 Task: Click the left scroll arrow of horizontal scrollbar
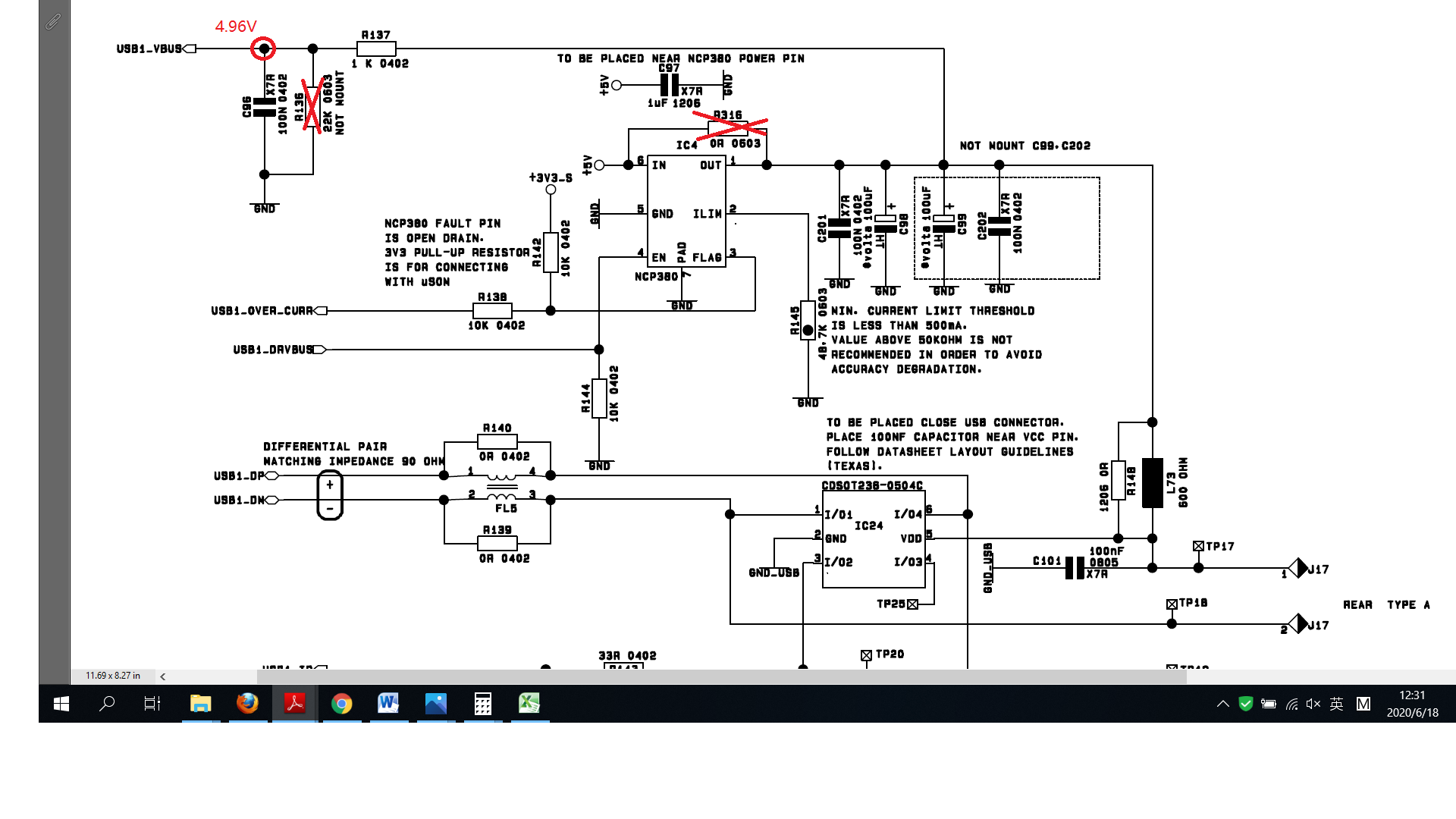163,676
